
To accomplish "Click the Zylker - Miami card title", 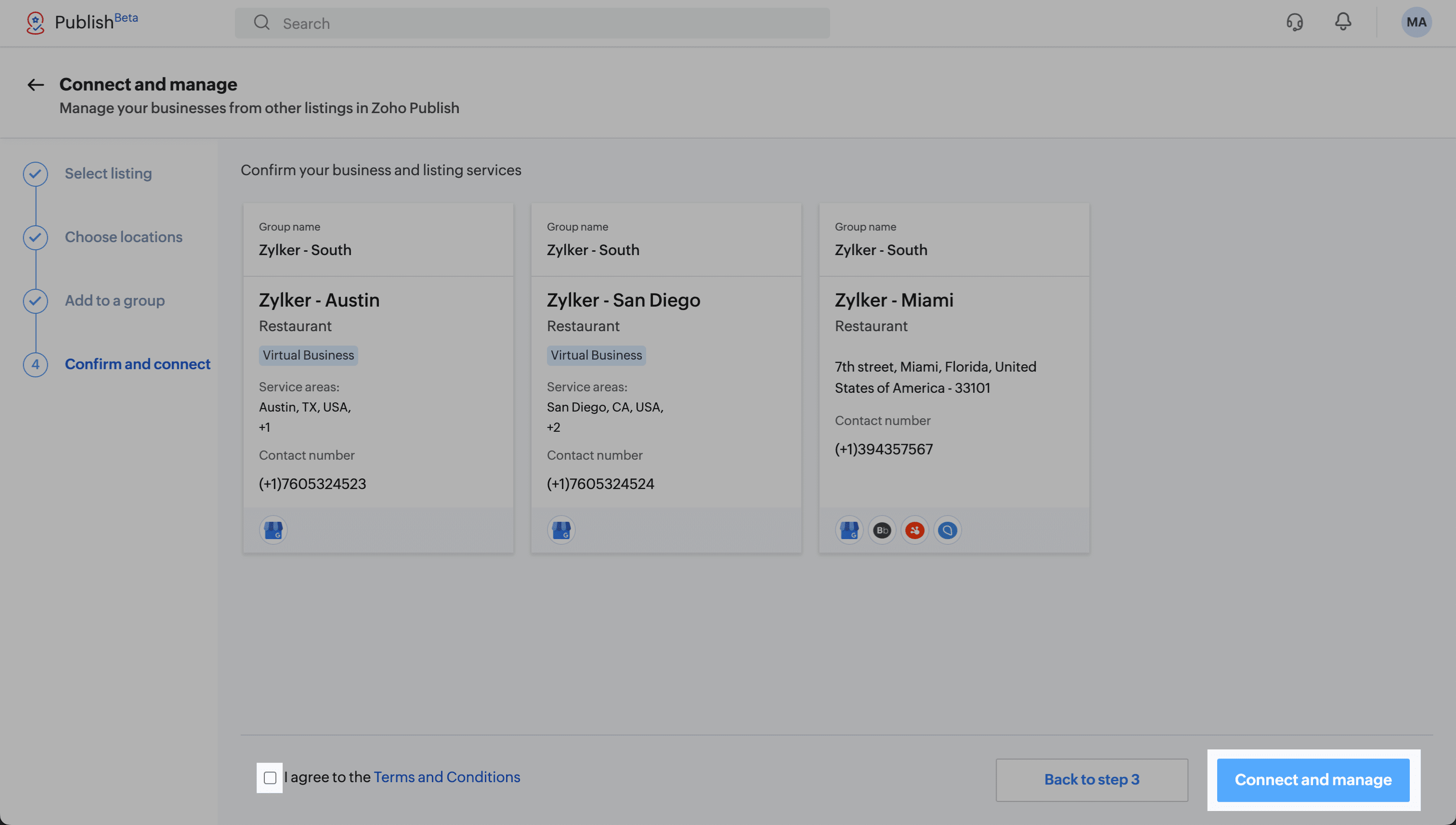I will (894, 300).
